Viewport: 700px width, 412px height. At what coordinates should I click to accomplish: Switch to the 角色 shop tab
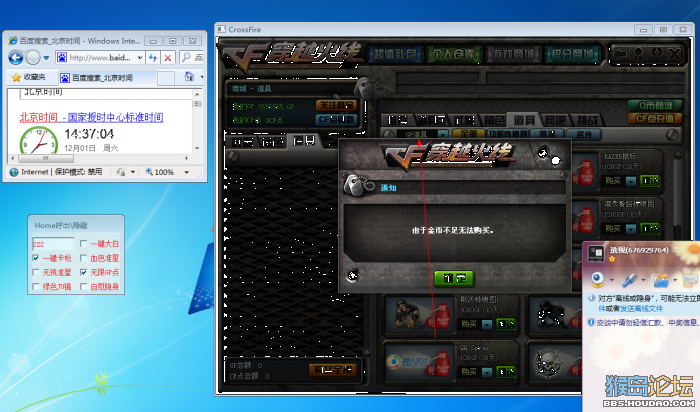click(x=493, y=120)
